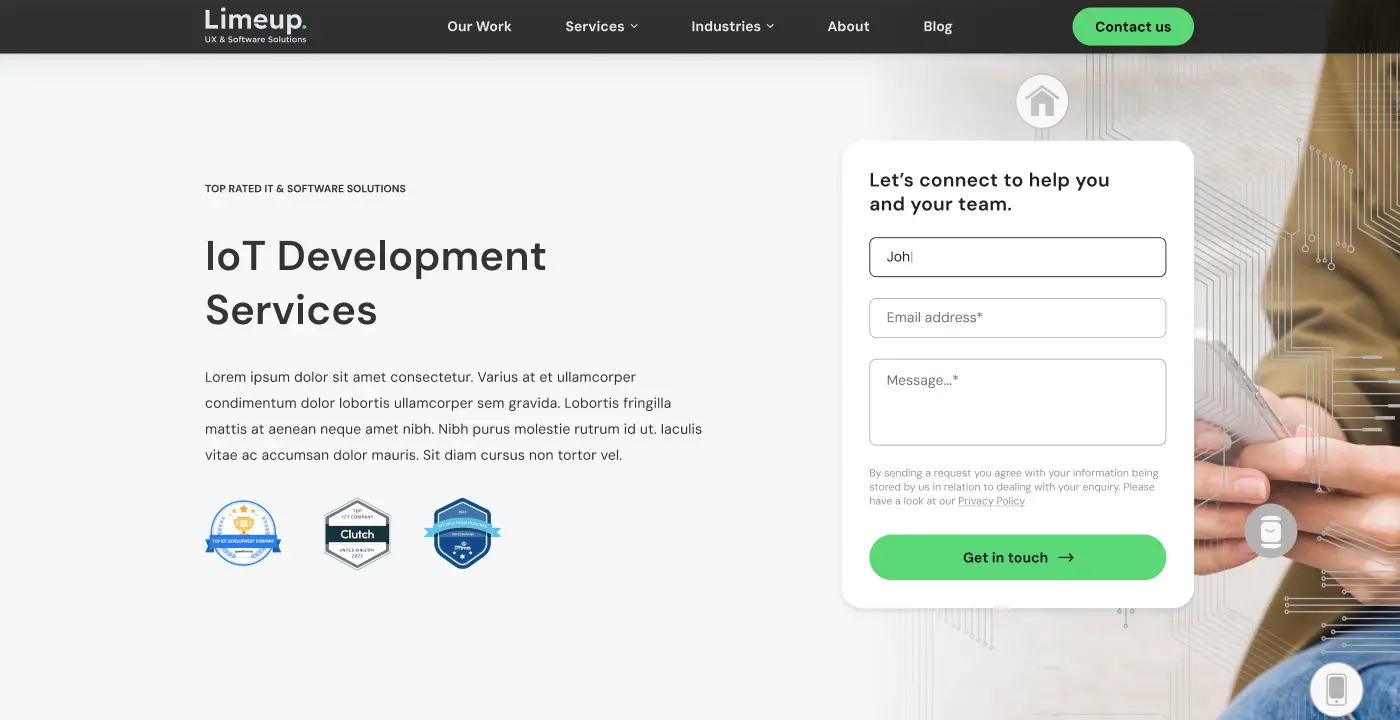1400x720 pixels.
Task: Click the arrow in Get in touch button
Action: [x=1066, y=558]
